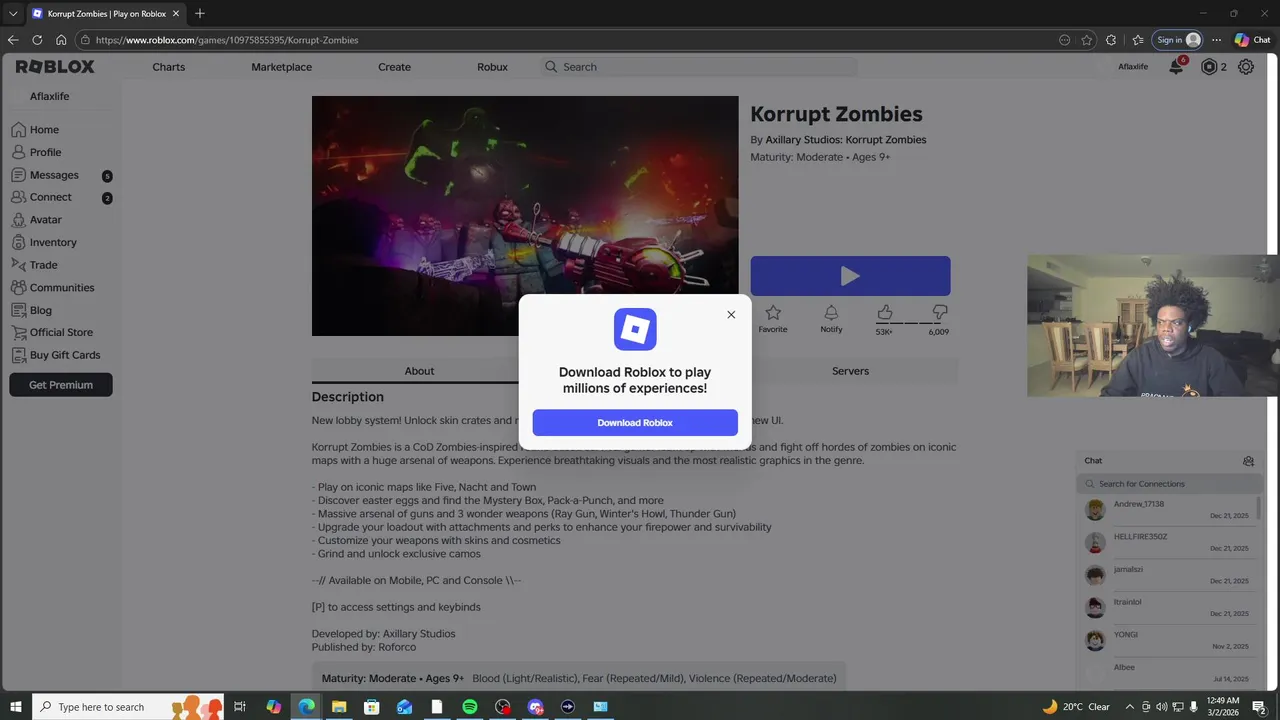
Task: Open the Marketplace page
Action: click(x=281, y=67)
